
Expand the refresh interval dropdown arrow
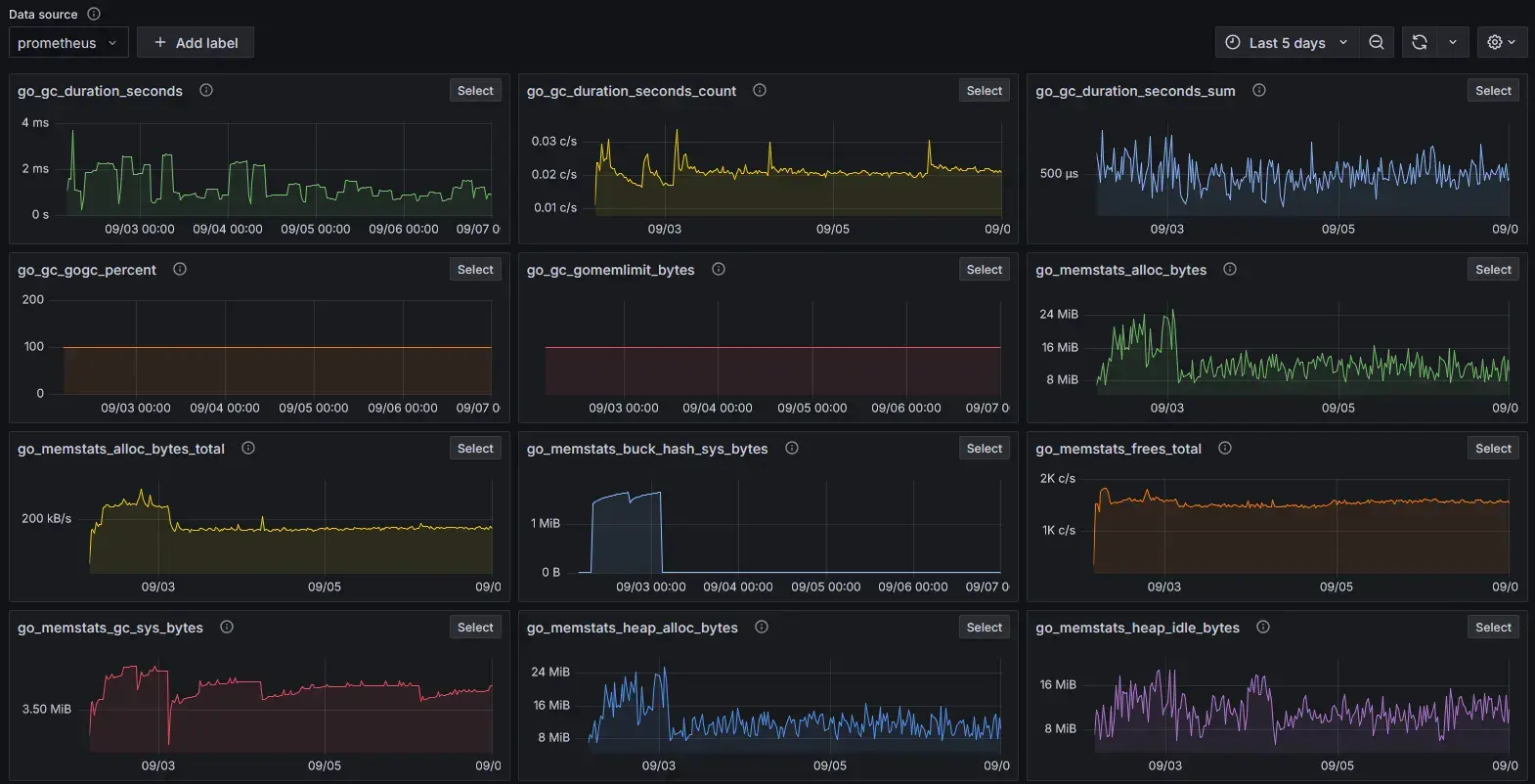[1453, 43]
